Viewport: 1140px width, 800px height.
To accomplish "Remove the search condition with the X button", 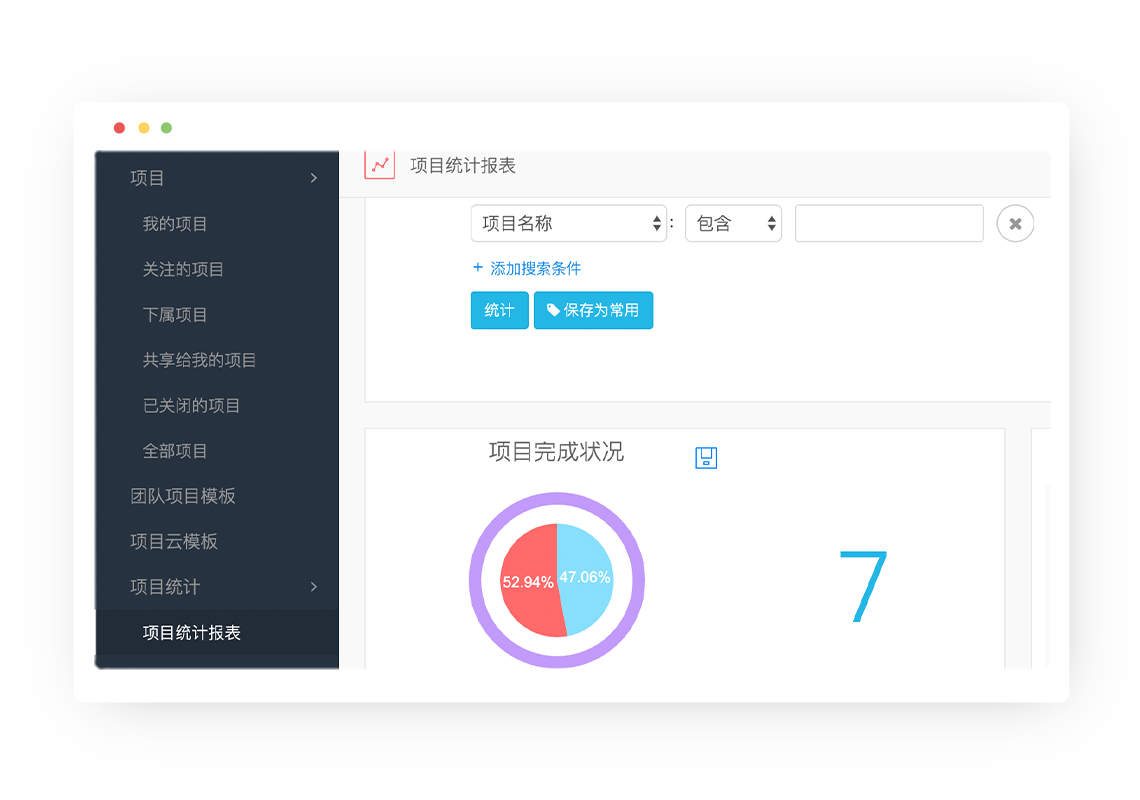I will coord(1015,223).
